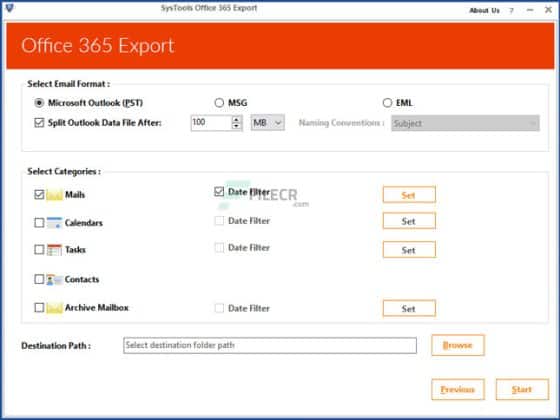Enable the Tasks category checkbox
Screen dimensions: 560x420
[39, 249]
